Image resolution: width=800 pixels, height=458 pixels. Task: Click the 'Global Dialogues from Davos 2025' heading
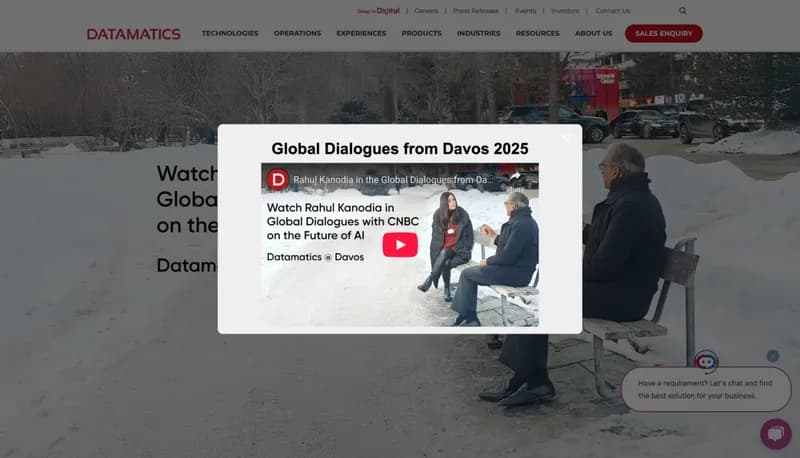400,149
